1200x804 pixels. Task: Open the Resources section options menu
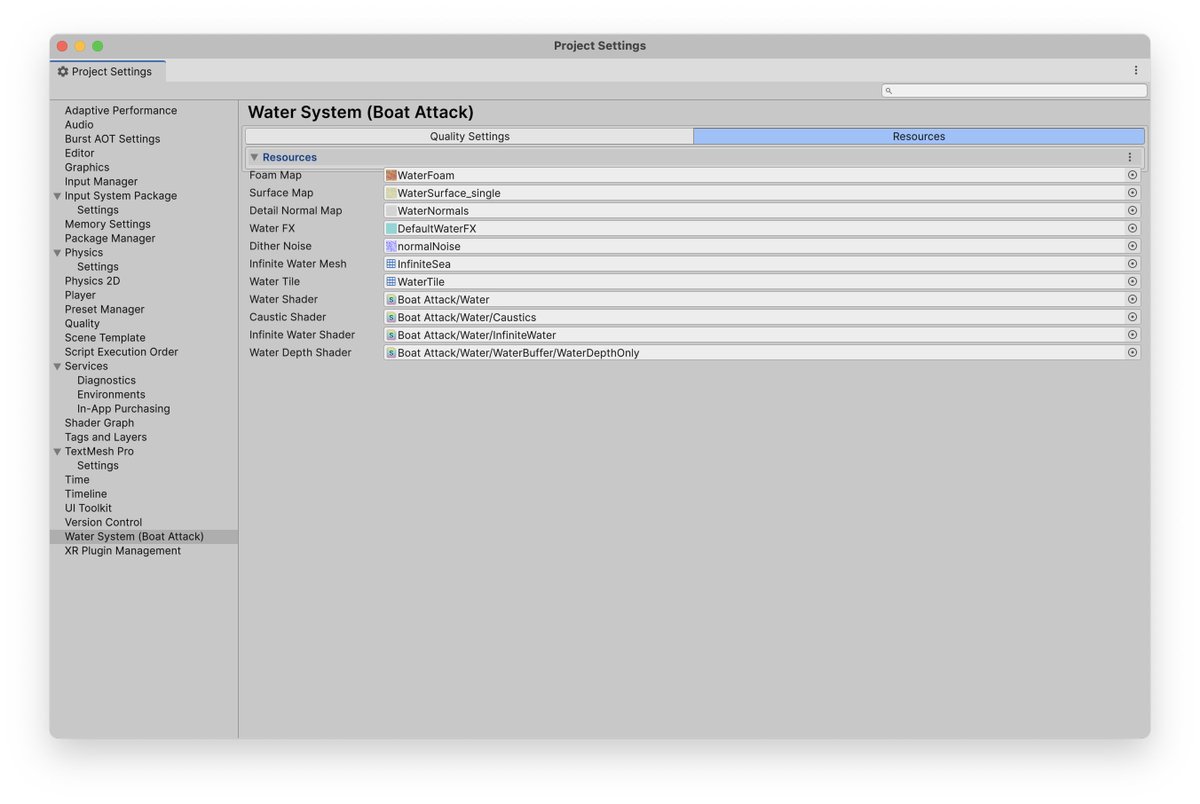[1130, 157]
